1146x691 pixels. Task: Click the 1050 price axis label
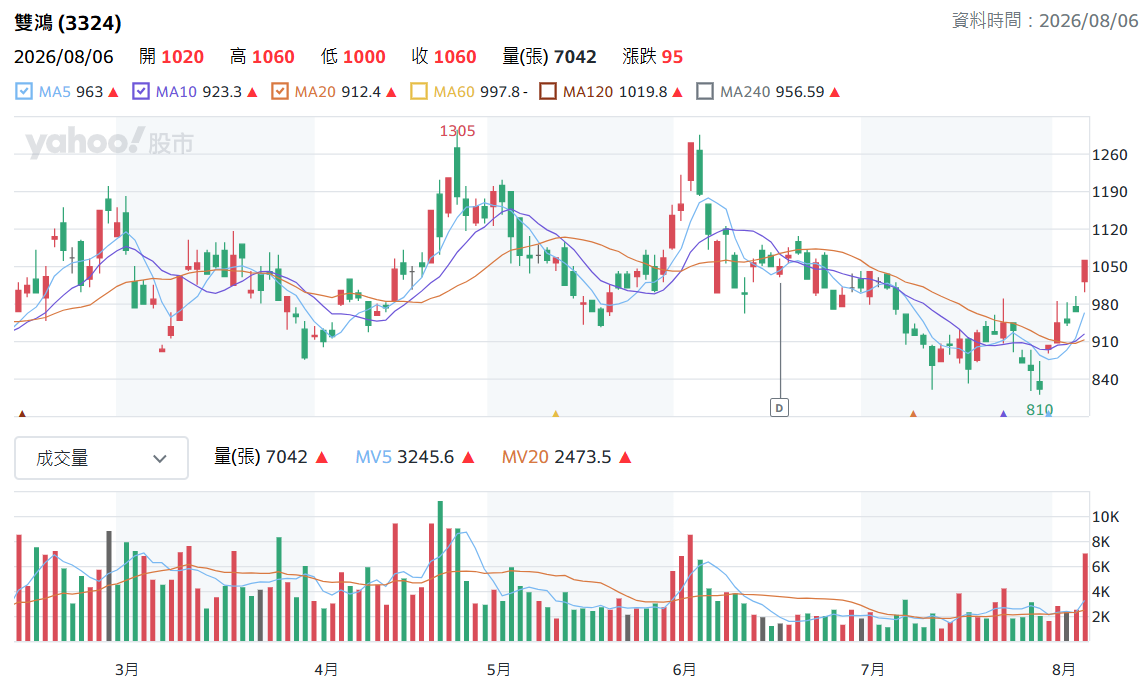1109,267
